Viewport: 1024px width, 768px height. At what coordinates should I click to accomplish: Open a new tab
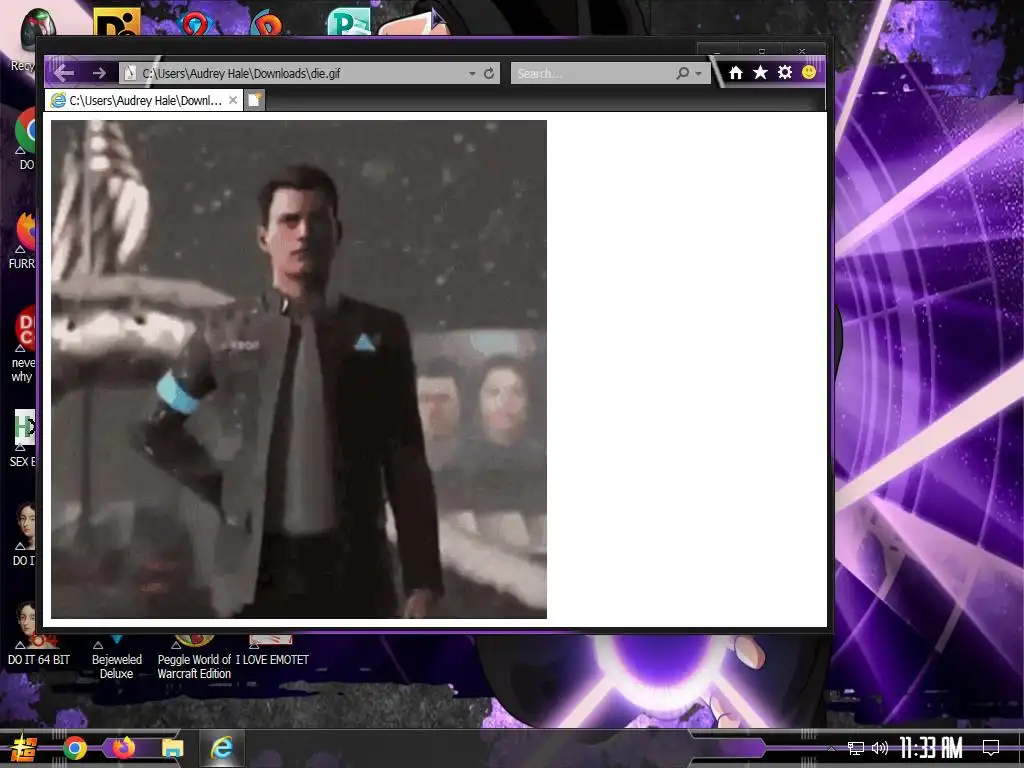click(x=255, y=101)
